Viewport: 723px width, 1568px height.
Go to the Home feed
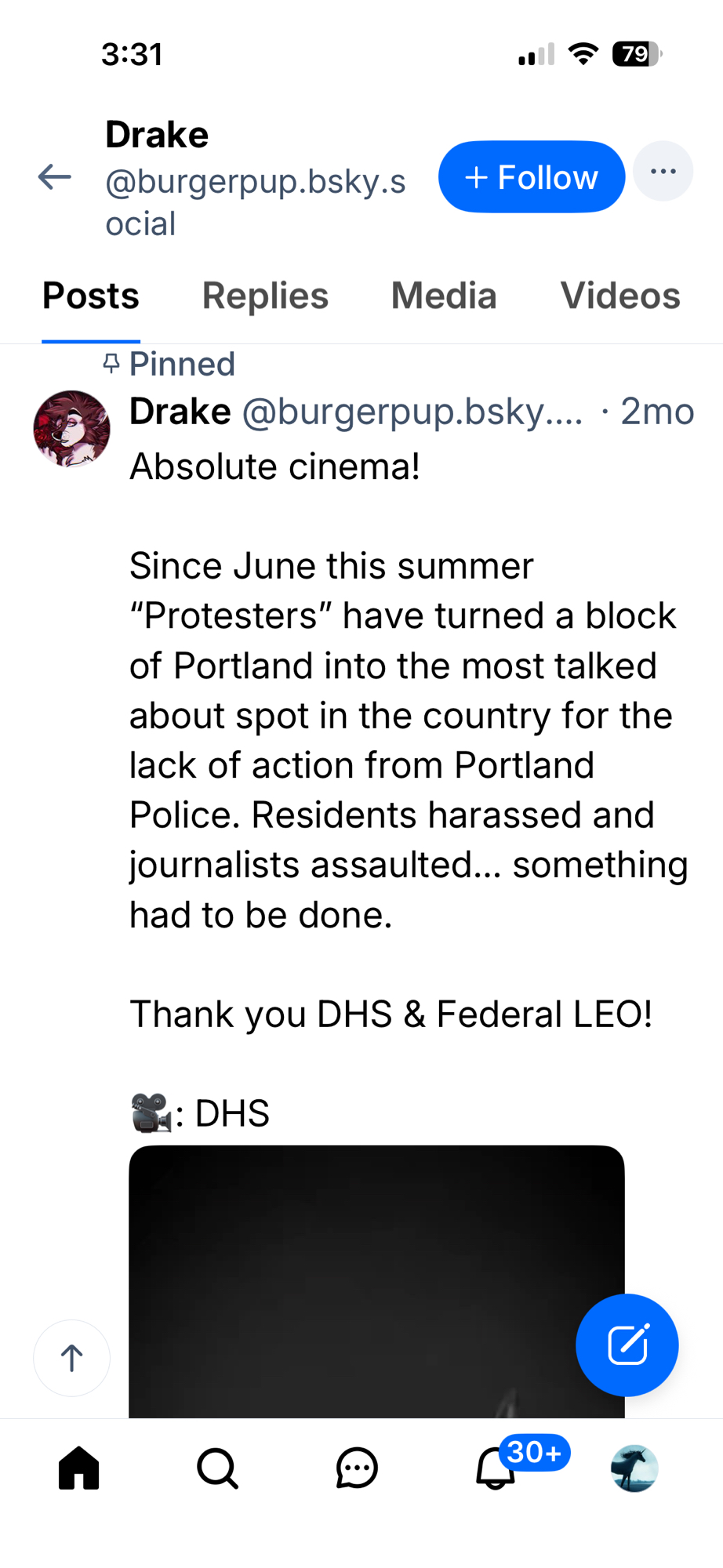click(x=79, y=1468)
